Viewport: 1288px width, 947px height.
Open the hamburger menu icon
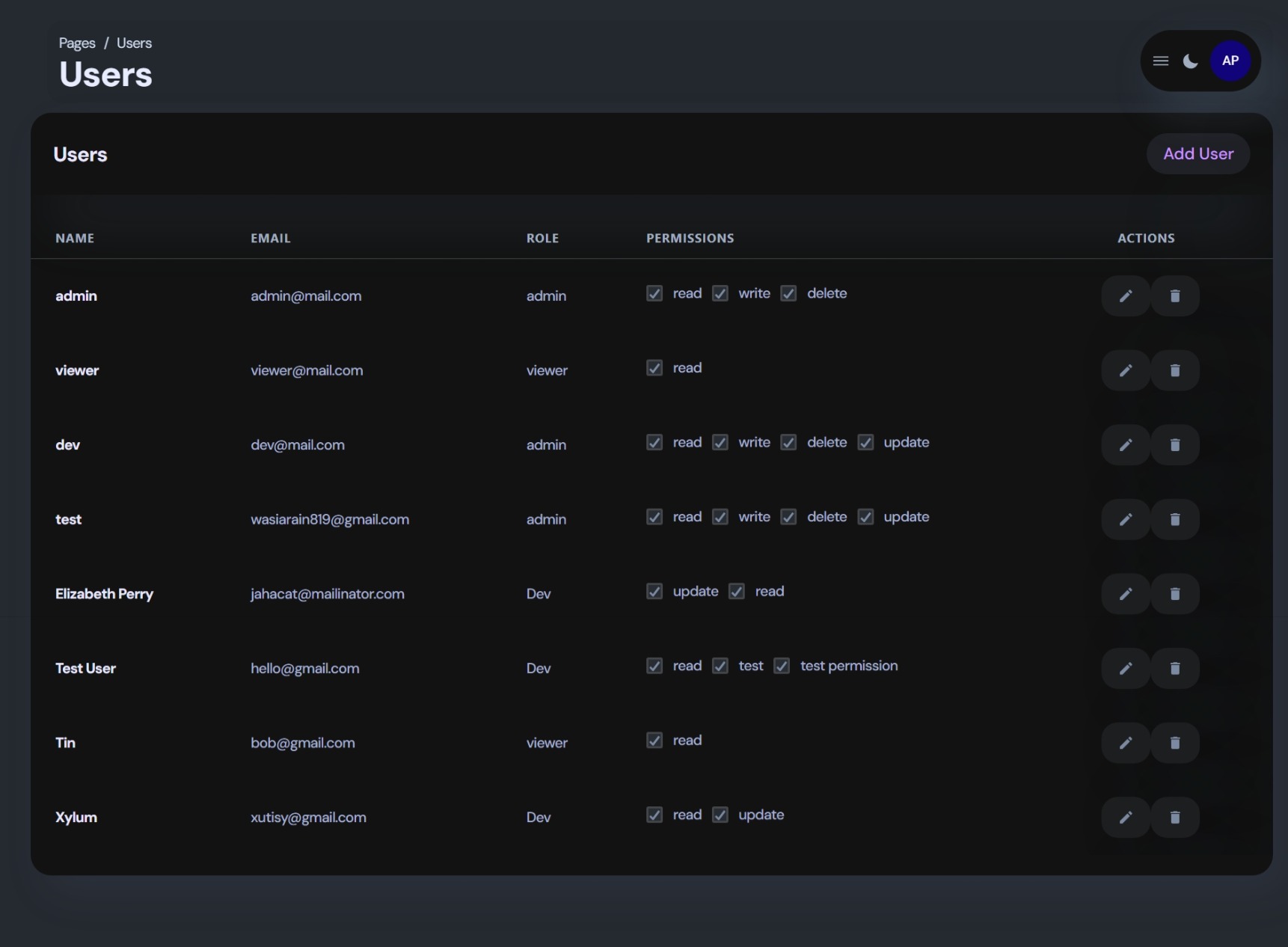[1160, 61]
